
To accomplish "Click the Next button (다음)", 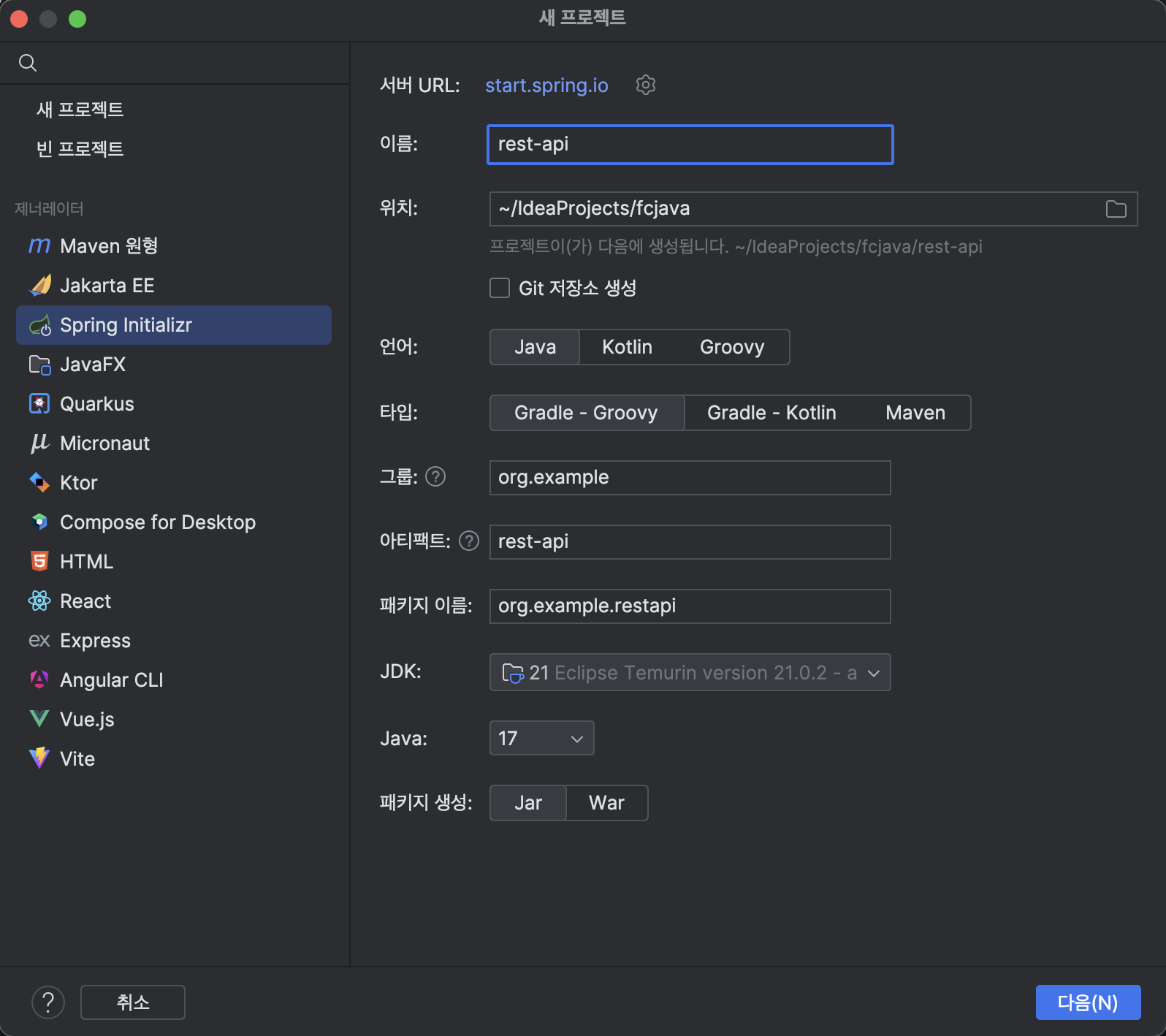I will click(x=1087, y=1002).
